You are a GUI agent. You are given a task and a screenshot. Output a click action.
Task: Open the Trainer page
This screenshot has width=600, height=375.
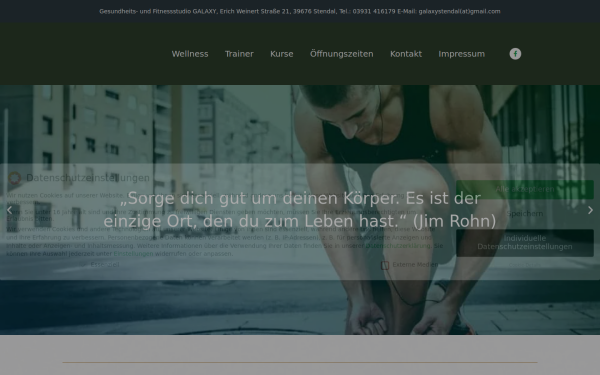239,54
